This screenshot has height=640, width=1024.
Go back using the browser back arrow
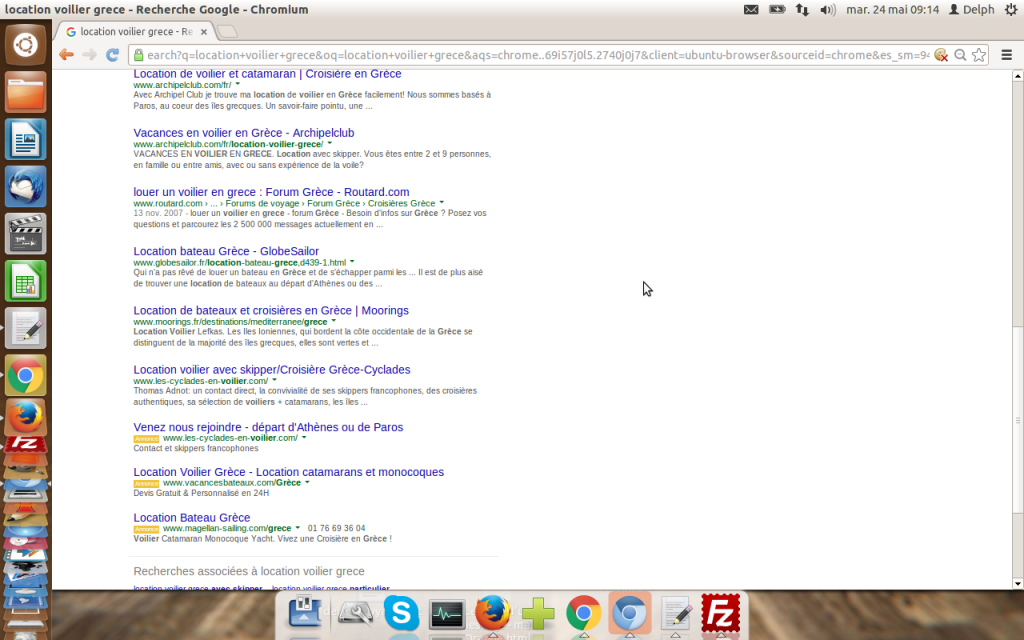(x=66, y=55)
